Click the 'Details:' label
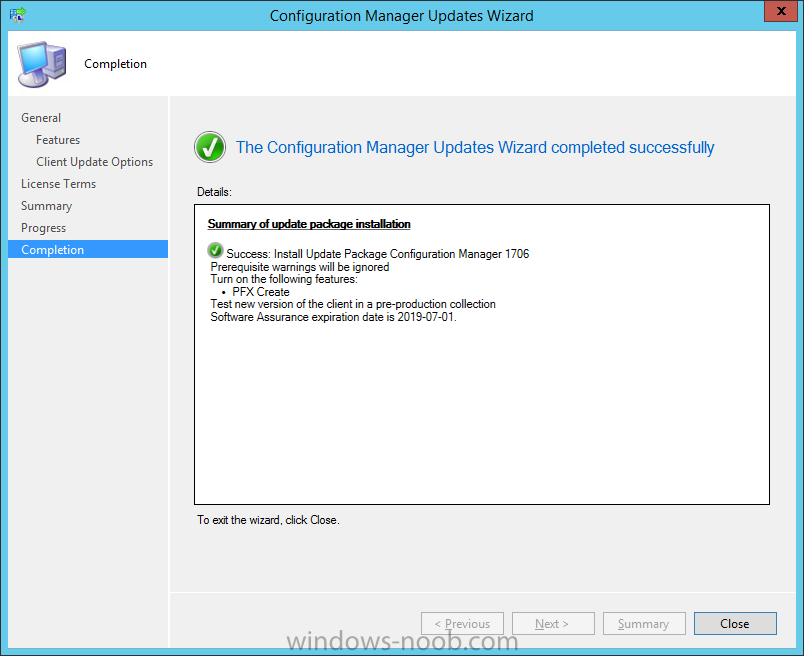The width and height of the screenshot is (804, 656). pos(214,192)
